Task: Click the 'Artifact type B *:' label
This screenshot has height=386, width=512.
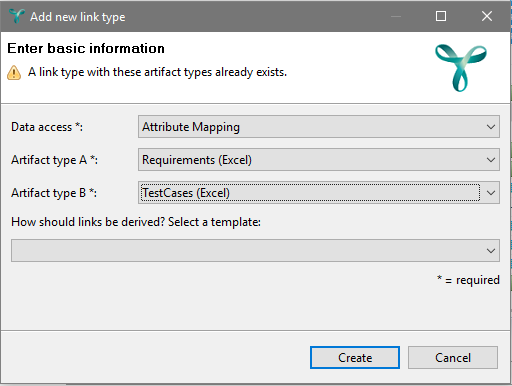Action: (54, 193)
